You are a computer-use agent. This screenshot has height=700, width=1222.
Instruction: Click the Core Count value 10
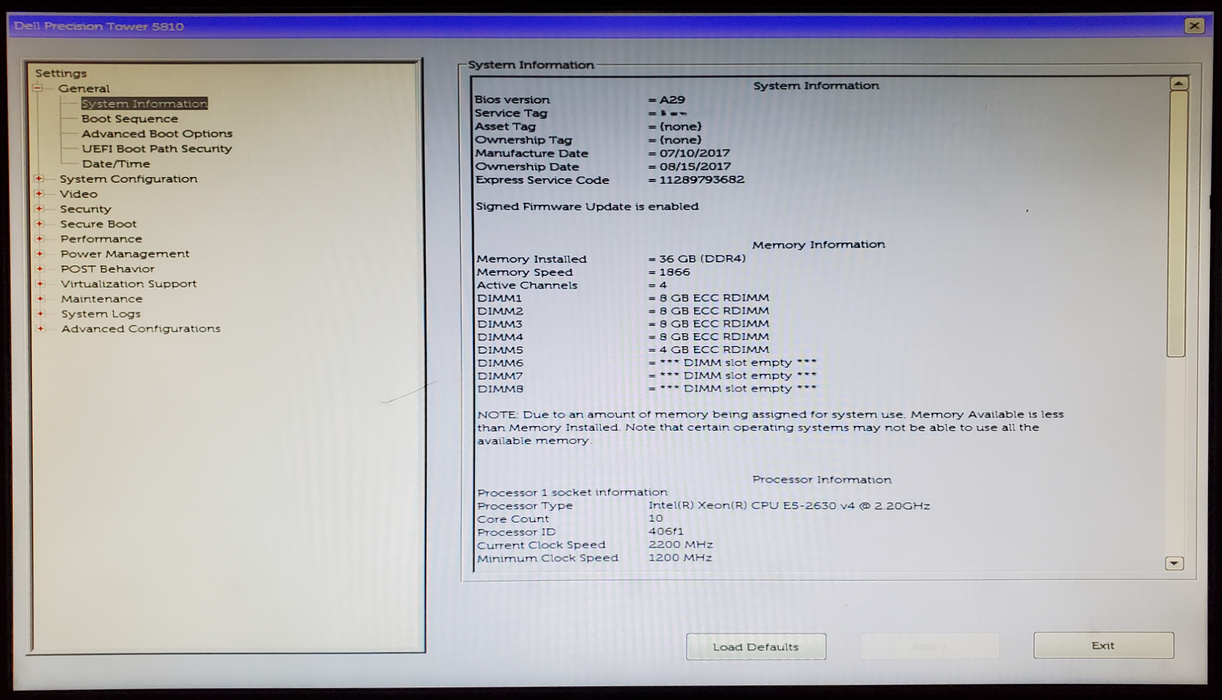coord(655,519)
